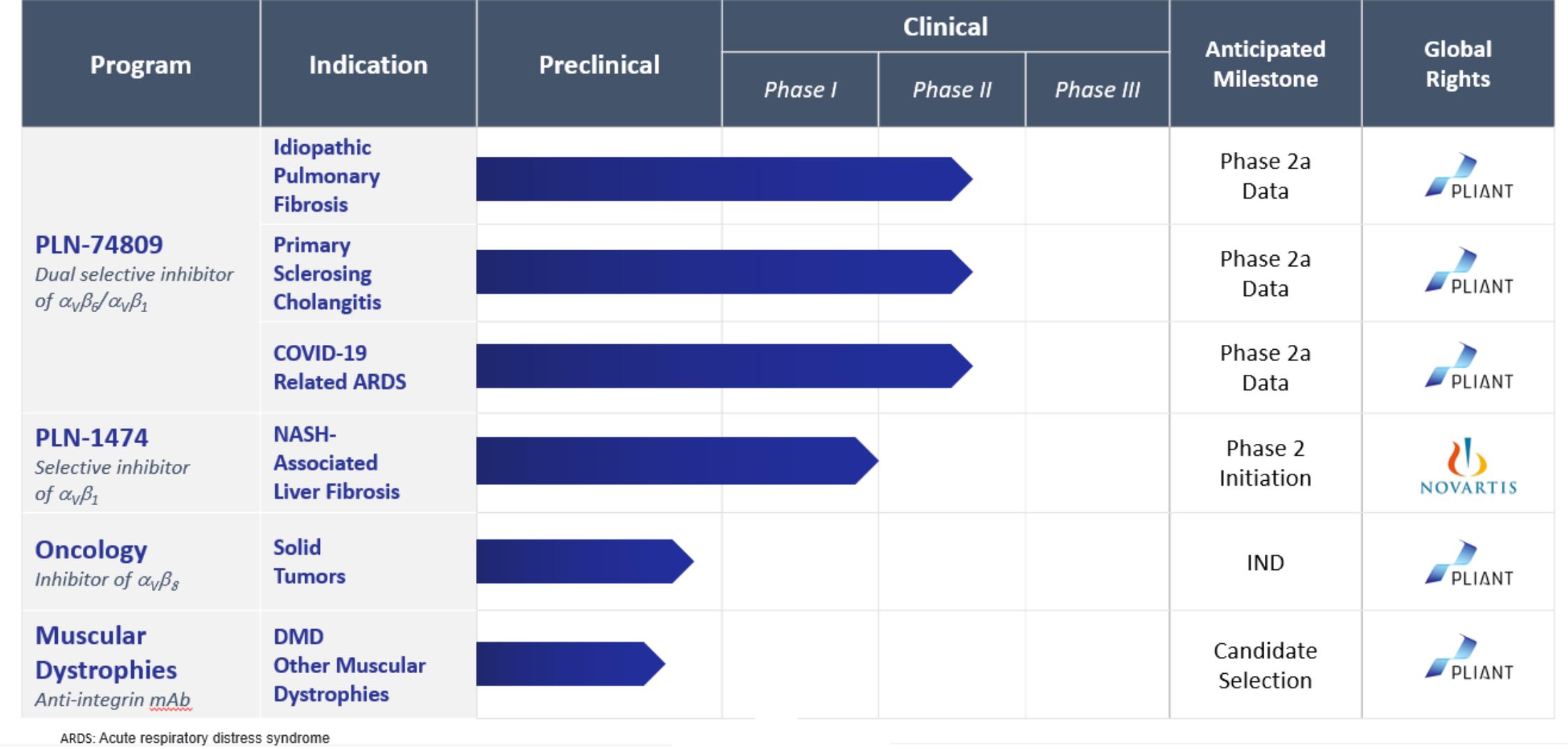The image size is (1568, 749).
Task: Click the Pliant logo in the Idiopathic Pulmonary Fibrosis row
Action: [x=1468, y=176]
